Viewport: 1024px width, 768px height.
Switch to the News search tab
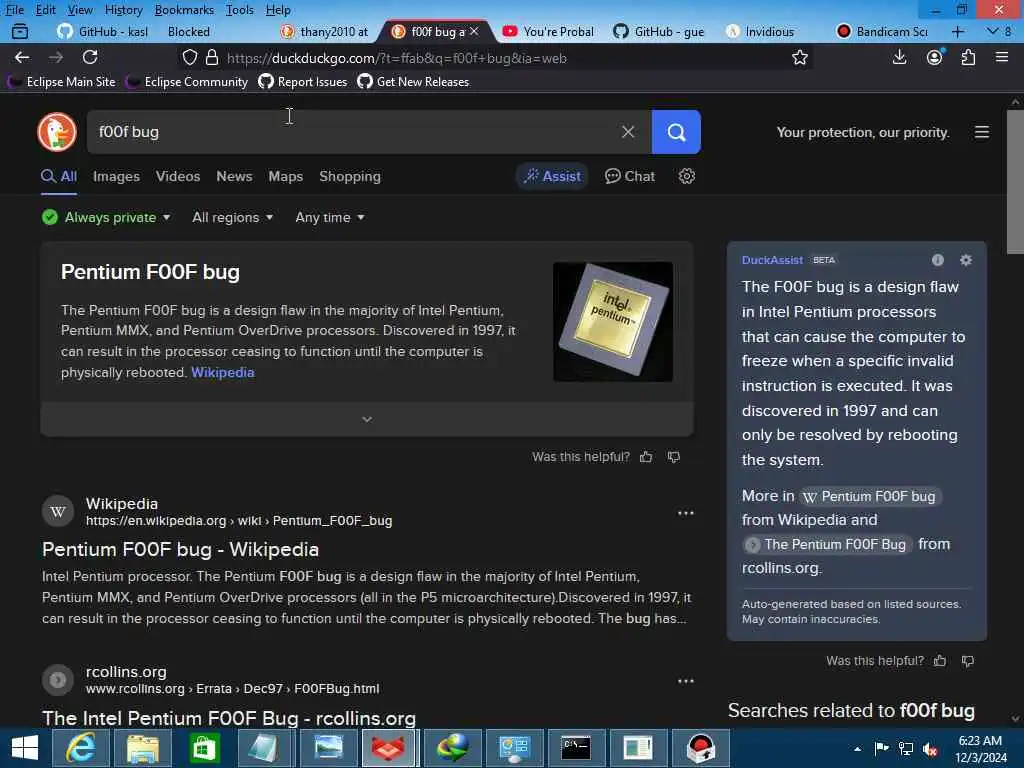(234, 176)
